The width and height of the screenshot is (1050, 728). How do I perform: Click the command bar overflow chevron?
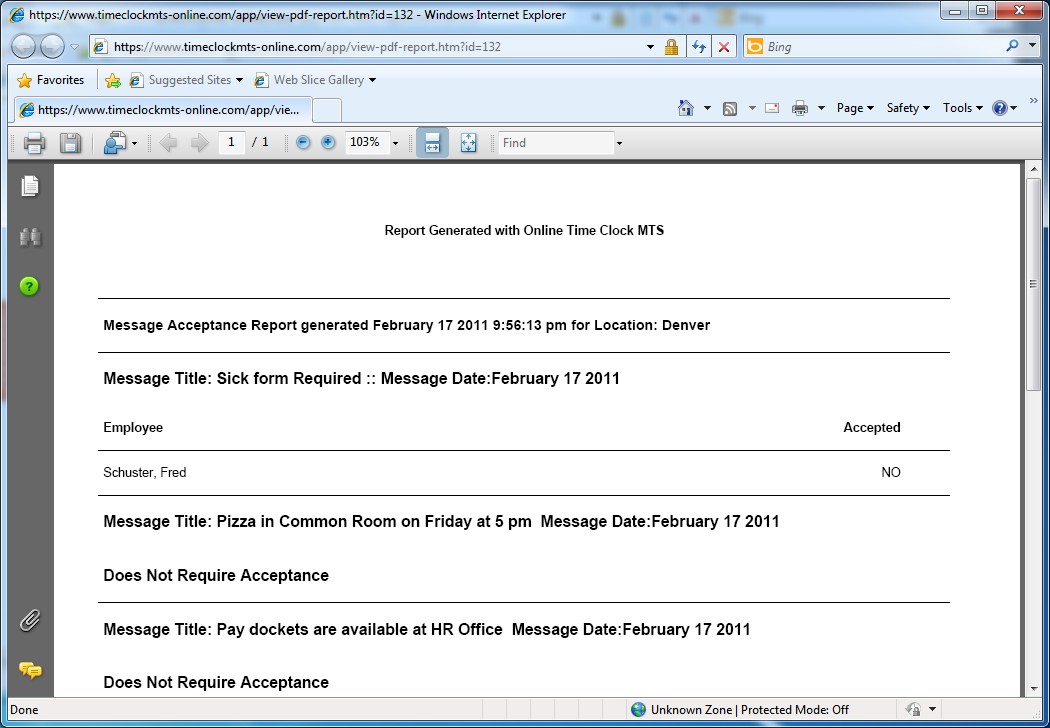1033,101
